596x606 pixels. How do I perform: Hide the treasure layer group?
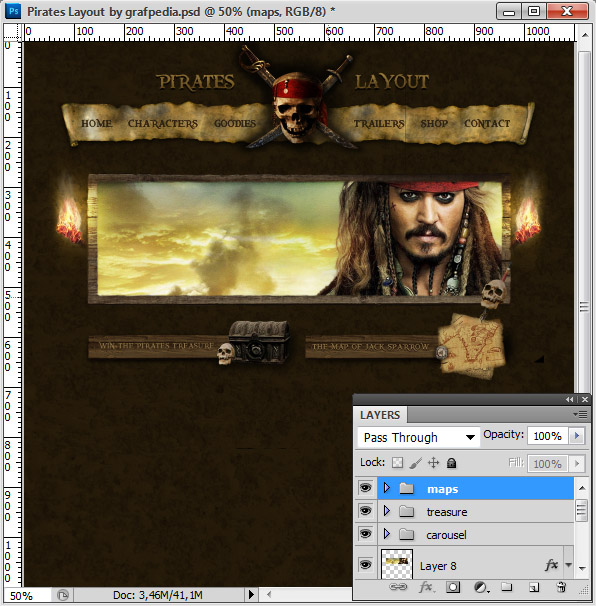365,511
